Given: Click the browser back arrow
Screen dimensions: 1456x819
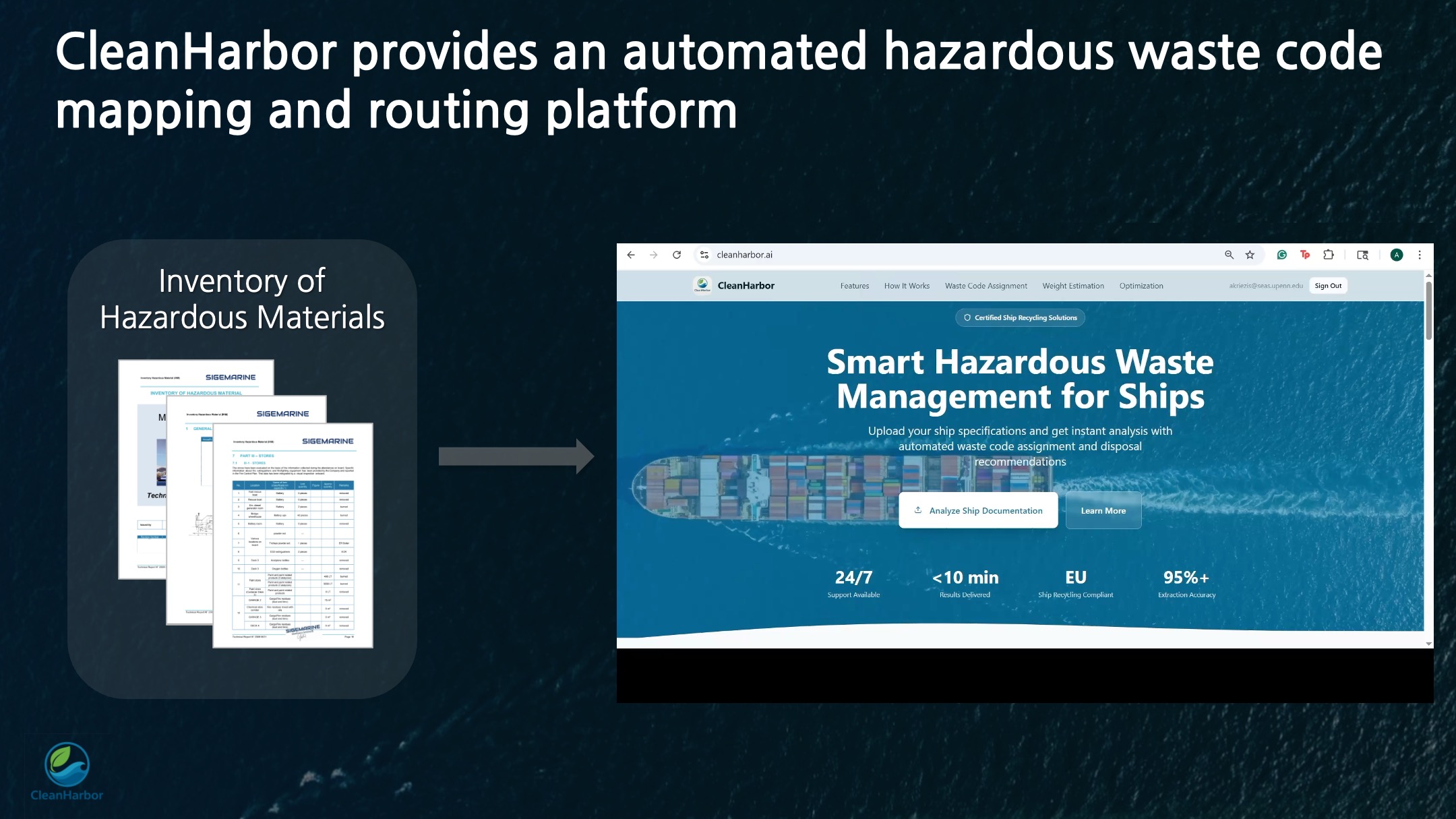Looking at the screenshot, I should pyautogui.click(x=631, y=255).
